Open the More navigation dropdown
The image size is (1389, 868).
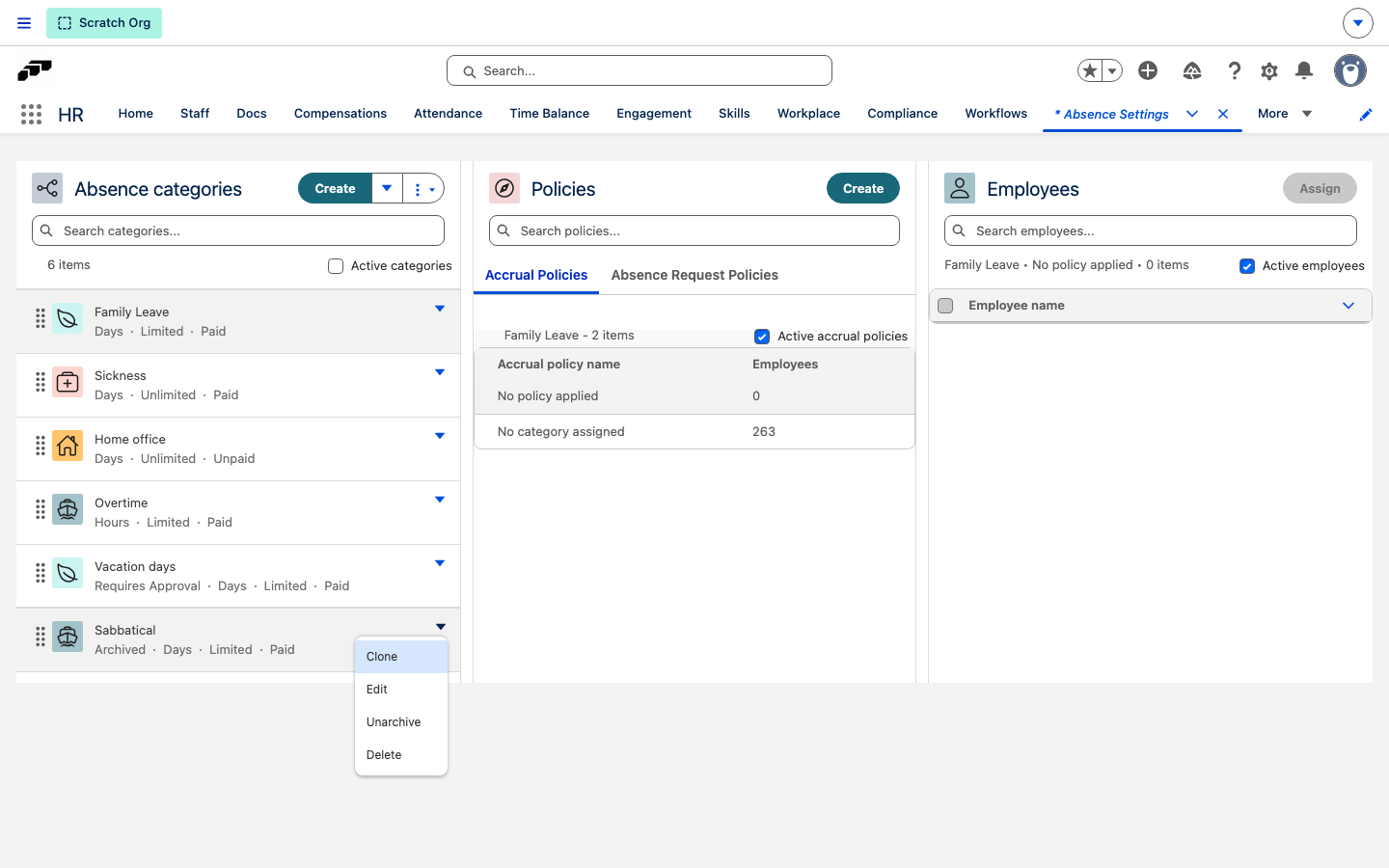pos(1285,114)
